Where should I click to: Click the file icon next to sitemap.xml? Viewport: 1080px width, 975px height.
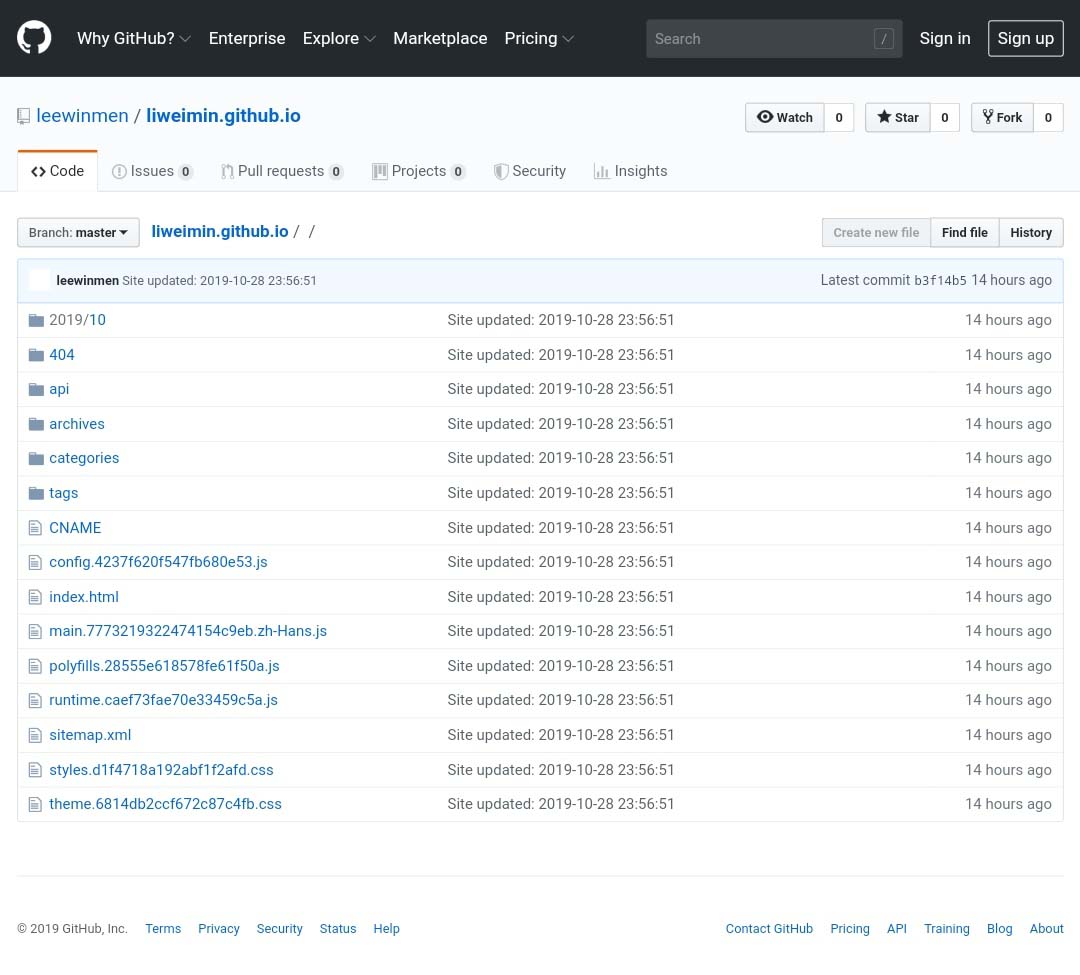pyautogui.click(x=36, y=735)
